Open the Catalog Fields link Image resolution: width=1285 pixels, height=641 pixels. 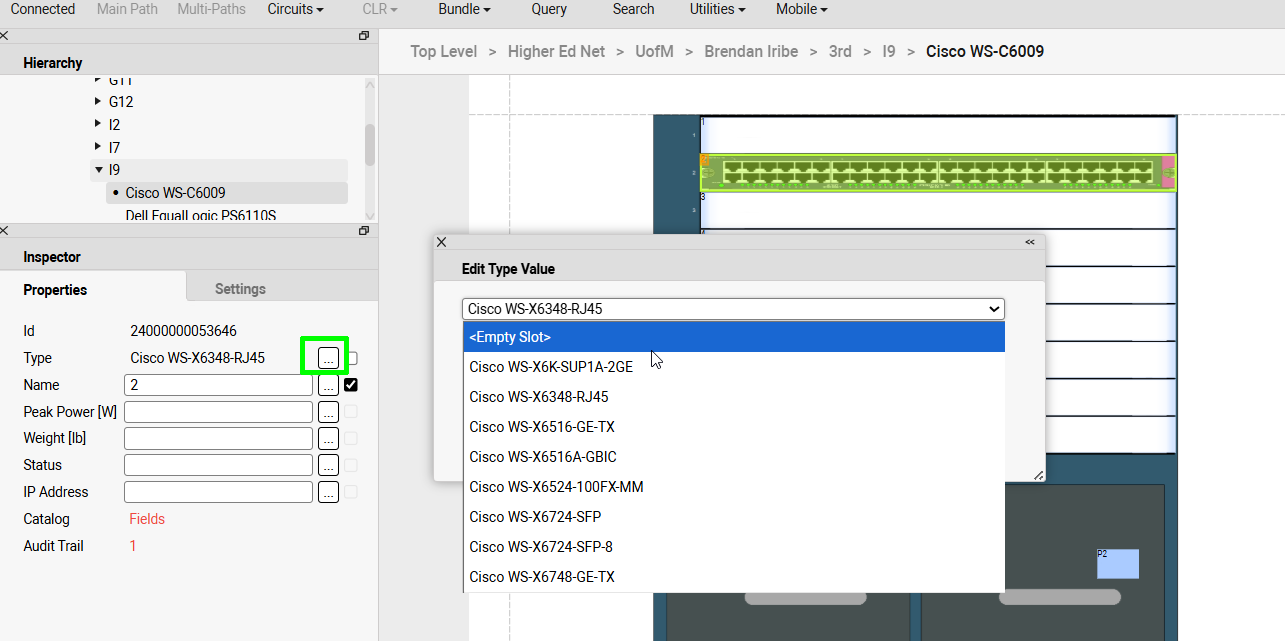point(147,519)
